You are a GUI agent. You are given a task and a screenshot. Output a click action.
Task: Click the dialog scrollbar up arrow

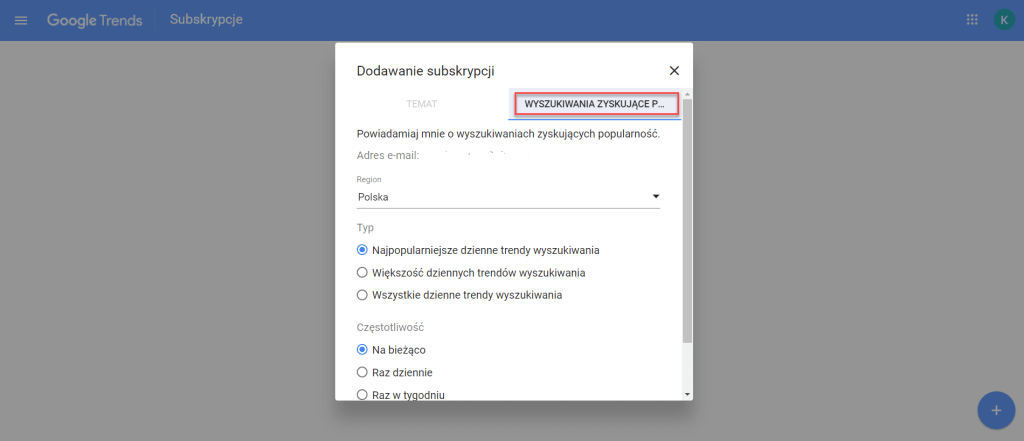pyautogui.click(x=687, y=94)
